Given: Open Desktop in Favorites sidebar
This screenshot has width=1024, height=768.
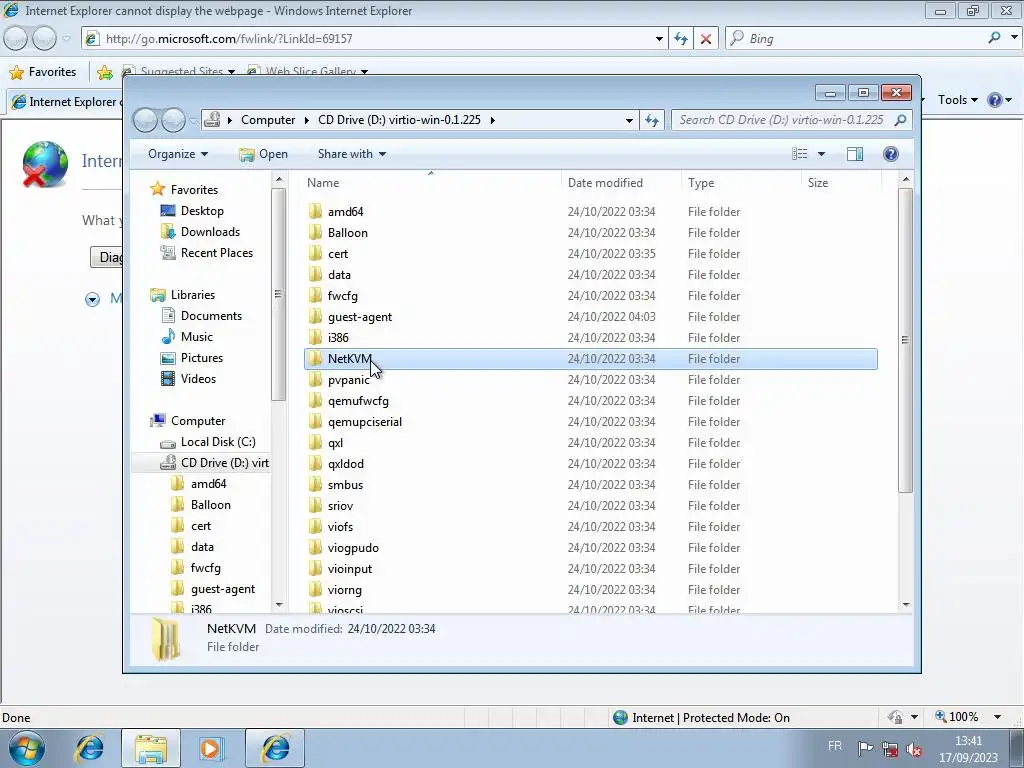Looking at the screenshot, I should point(202,211).
